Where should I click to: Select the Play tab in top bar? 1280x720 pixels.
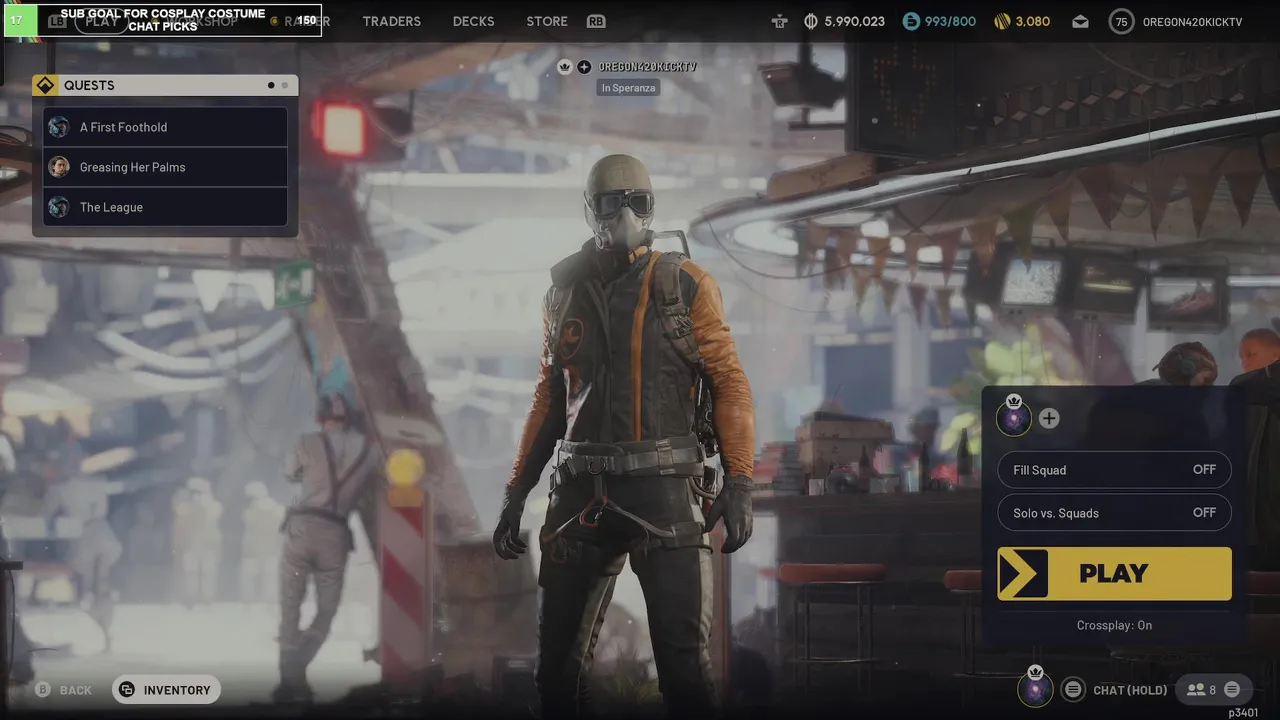[102, 21]
